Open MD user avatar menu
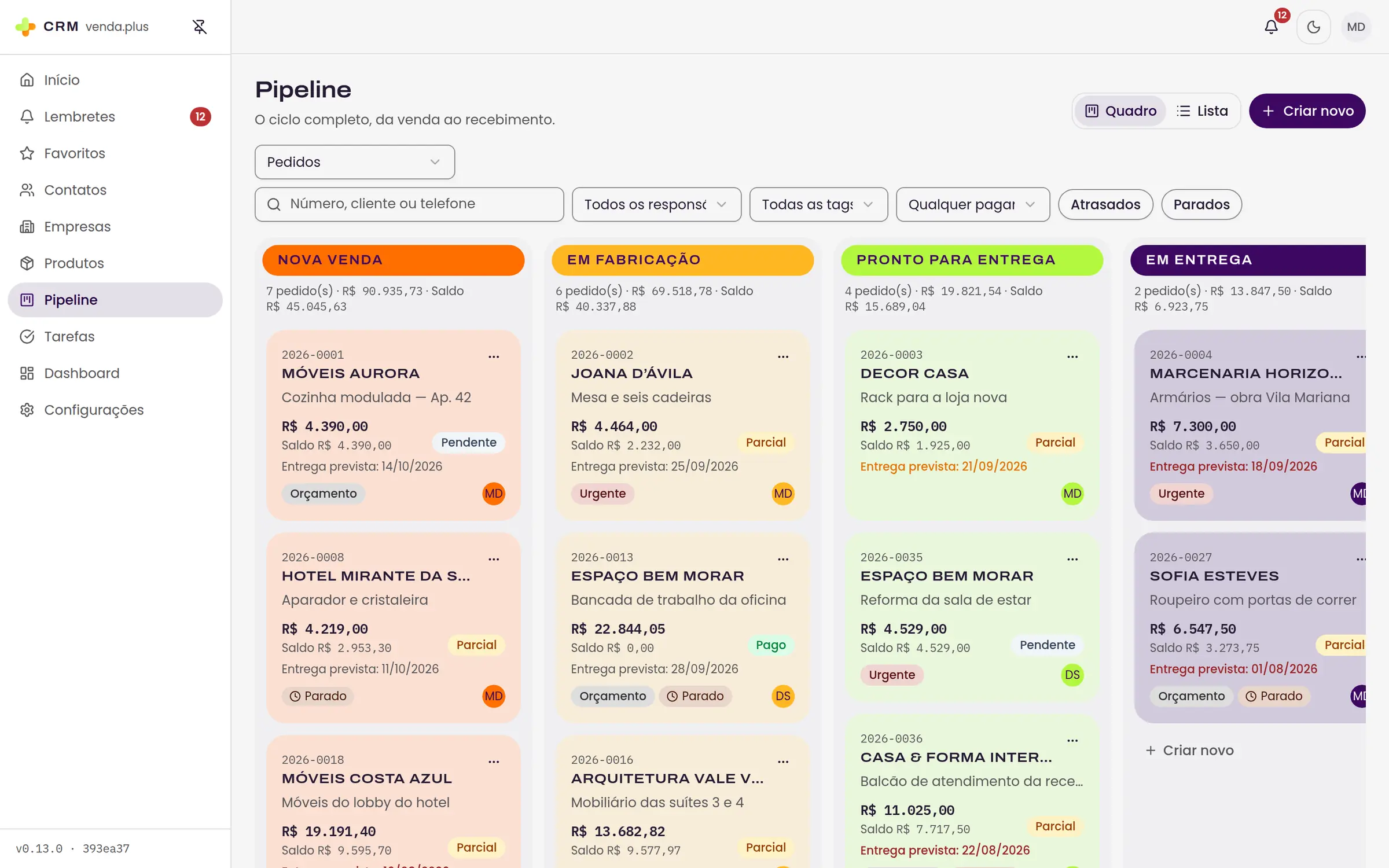The image size is (1389, 868). 1355,27
